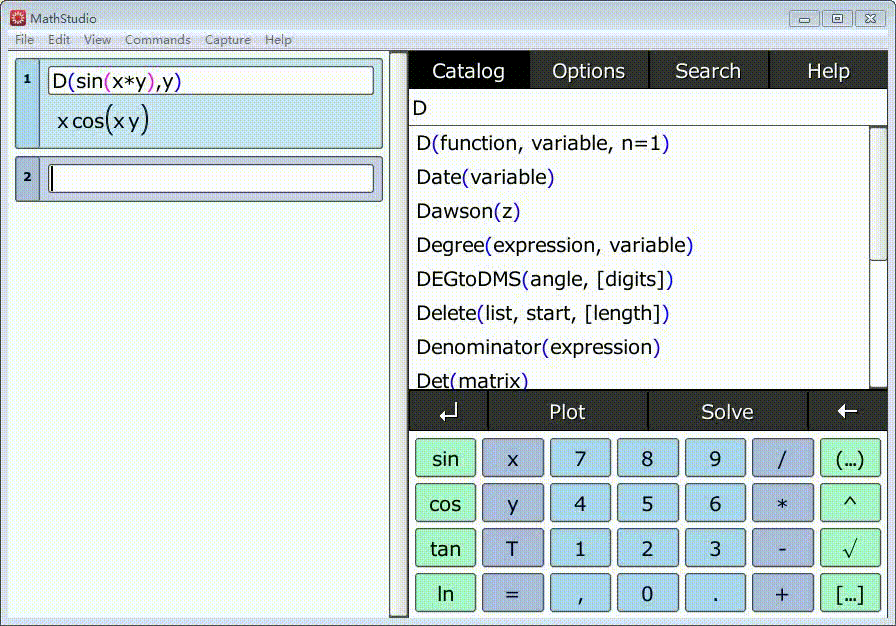Click the Solve button
This screenshot has height=626, width=896.
coord(727,411)
